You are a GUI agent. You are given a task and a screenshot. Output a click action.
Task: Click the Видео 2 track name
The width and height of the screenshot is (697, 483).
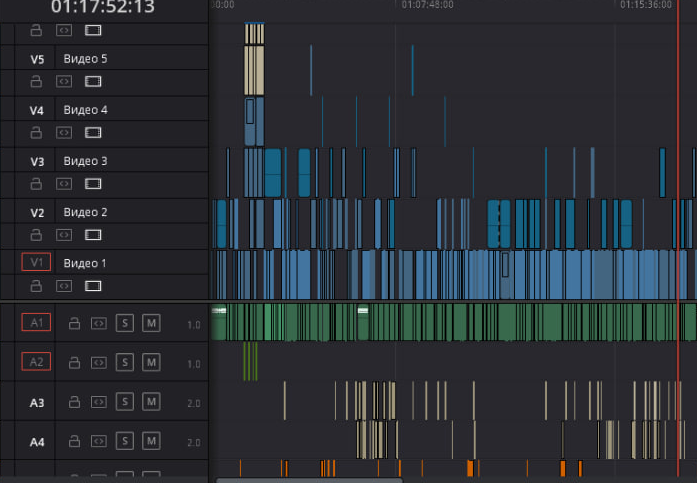click(x=85, y=212)
